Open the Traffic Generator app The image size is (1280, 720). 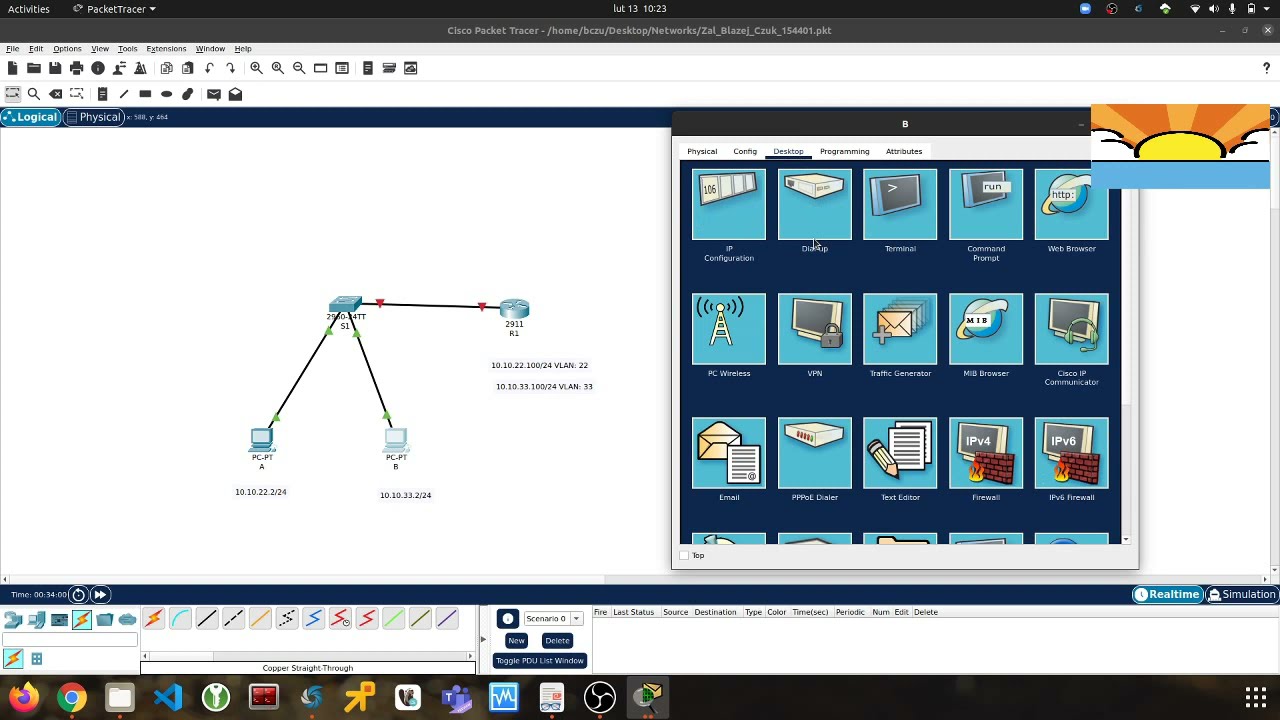900,329
